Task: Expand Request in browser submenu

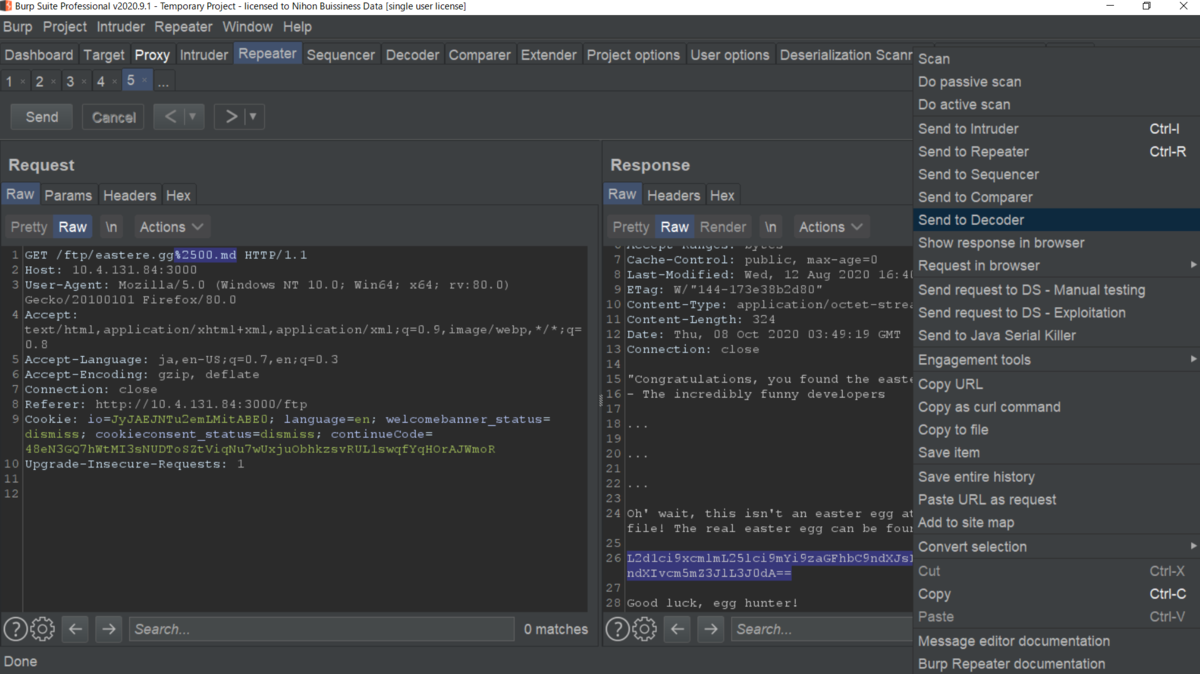Action: coord(1056,266)
